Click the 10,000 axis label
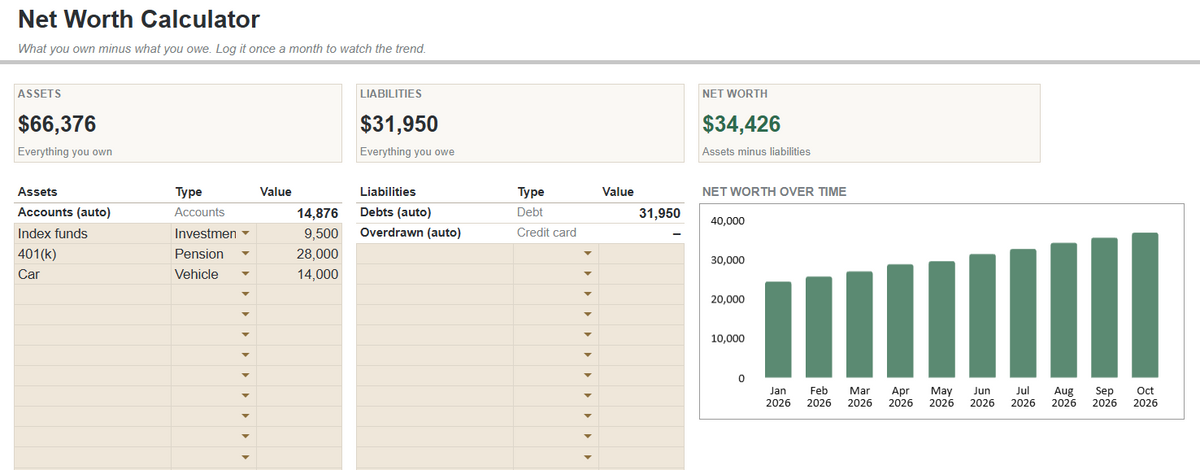The width and height of the screenshot is (1200, 470). (x=727, y=339)
